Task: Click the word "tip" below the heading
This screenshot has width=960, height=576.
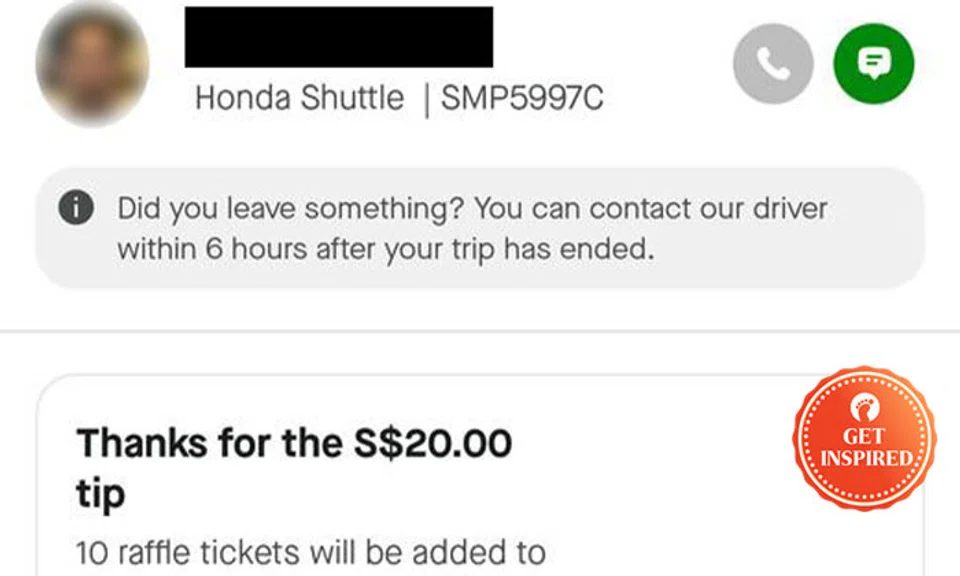Action: [x=100, y=494]
